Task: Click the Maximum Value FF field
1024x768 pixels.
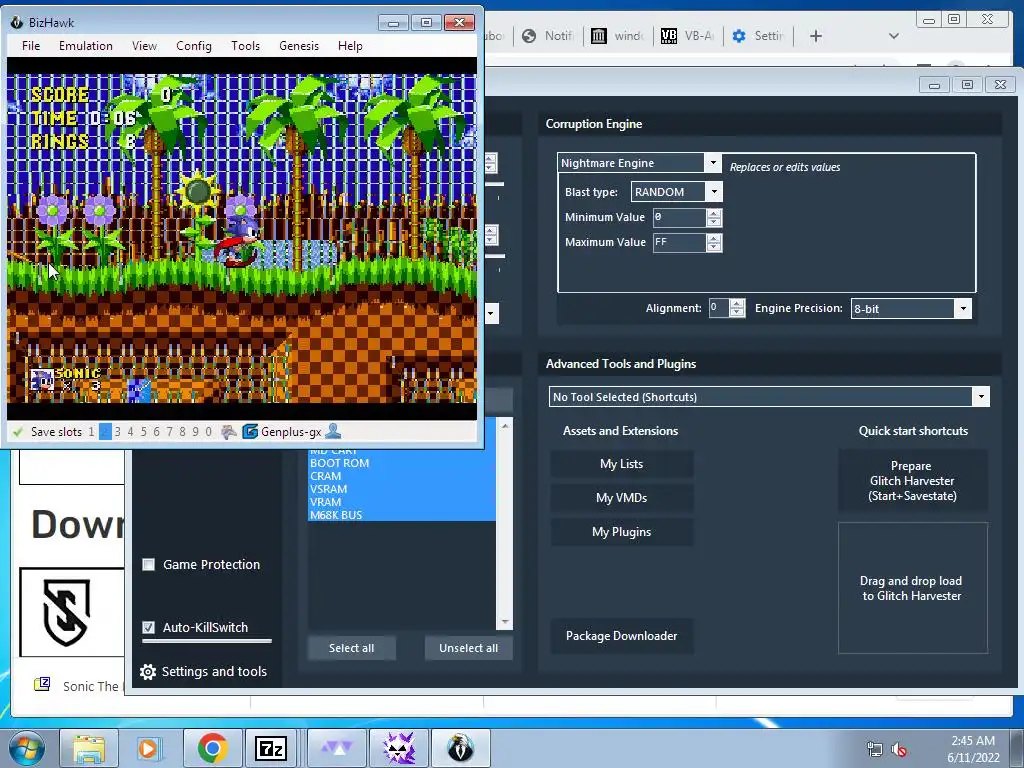Action: click(x=679, y=242)
